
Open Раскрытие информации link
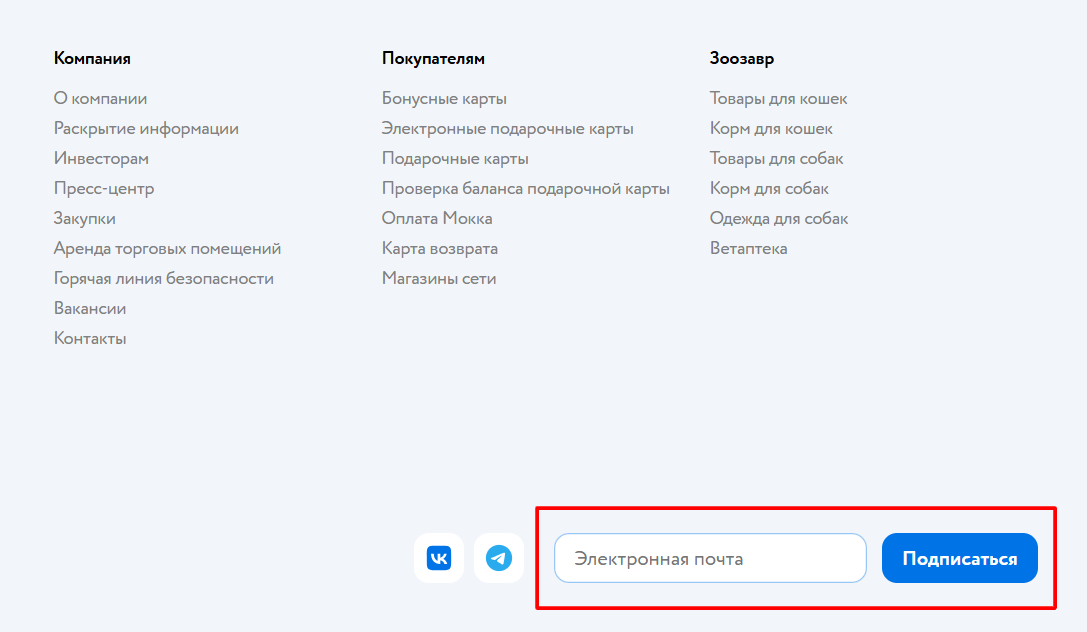pos(146,128)
